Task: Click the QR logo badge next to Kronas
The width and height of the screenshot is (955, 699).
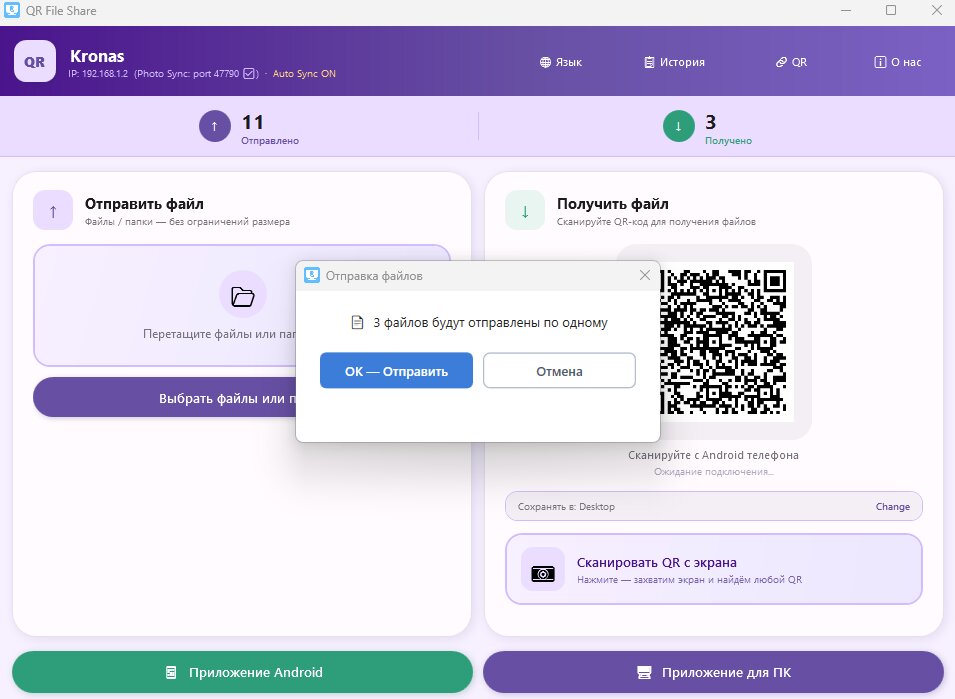Action: (x=35, y=61)
